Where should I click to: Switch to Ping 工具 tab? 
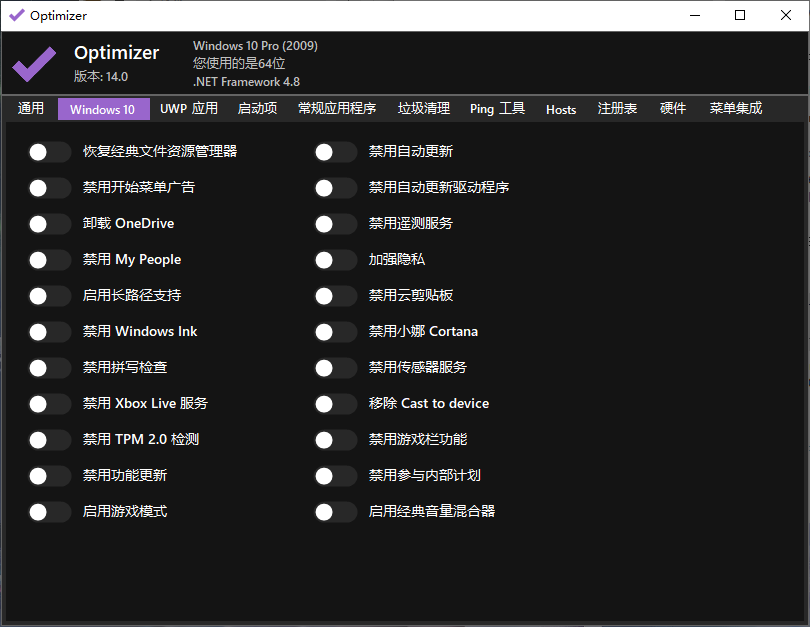497,108
